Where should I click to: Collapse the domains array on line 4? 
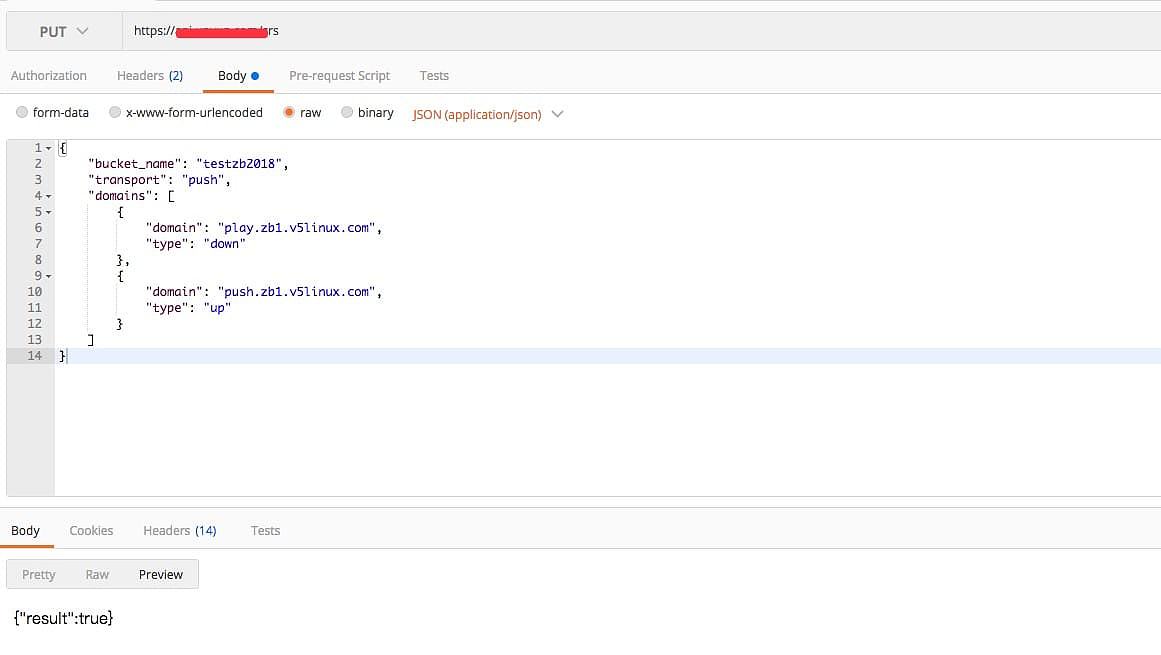49,196
